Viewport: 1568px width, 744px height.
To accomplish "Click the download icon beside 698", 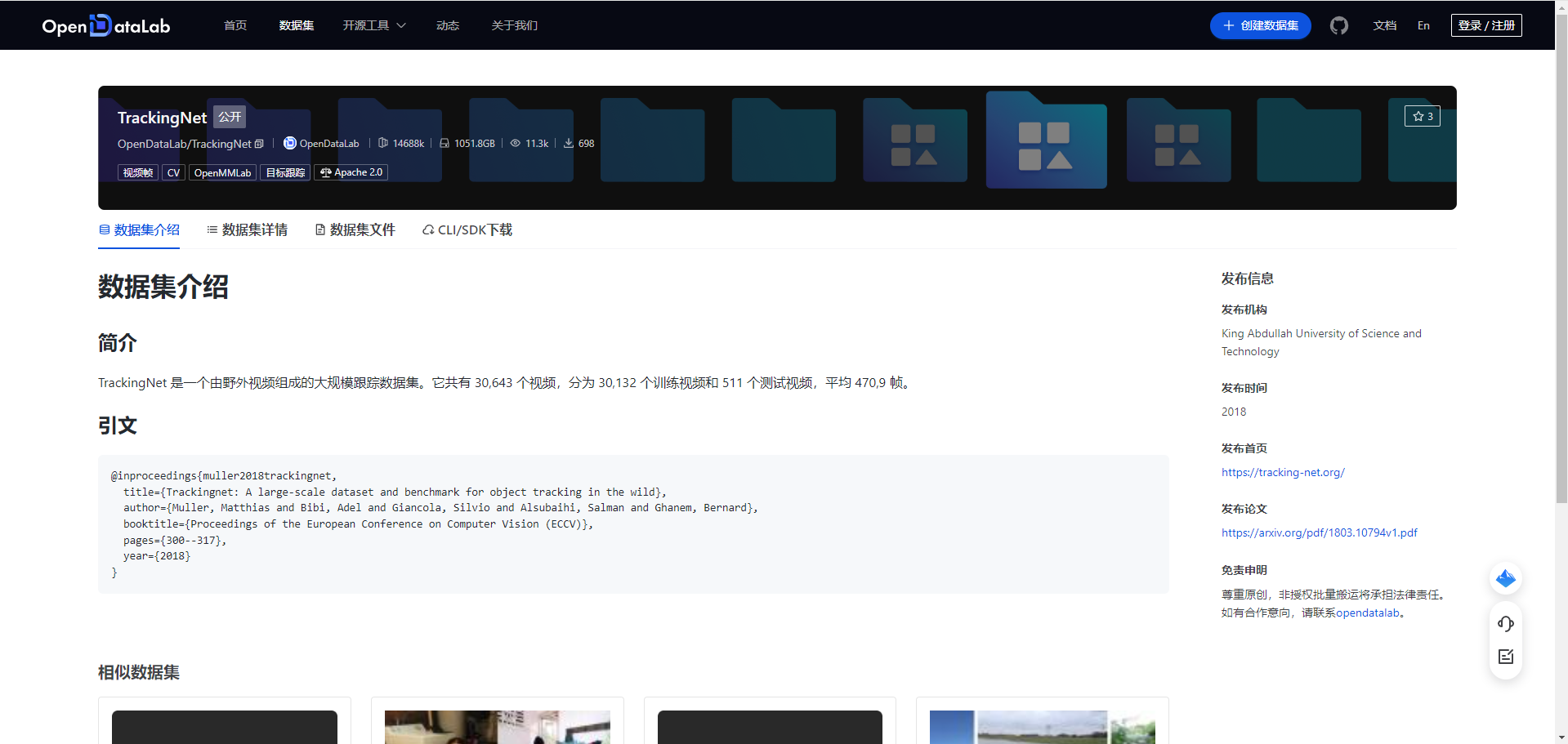I will pyautogui.click(x=569, y=143).
